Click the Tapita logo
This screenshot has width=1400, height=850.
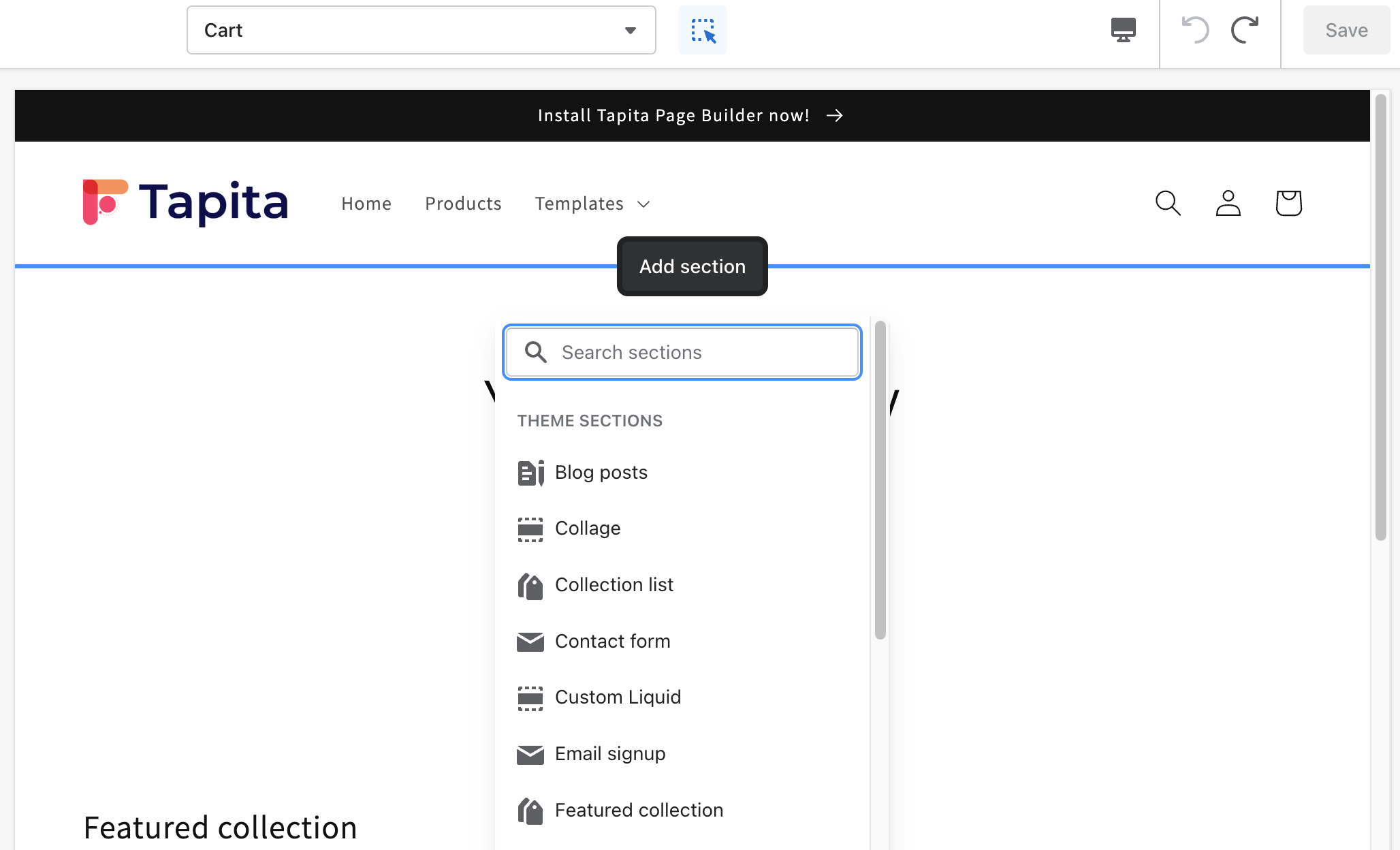pyautogui.click(x=185, y=202)
